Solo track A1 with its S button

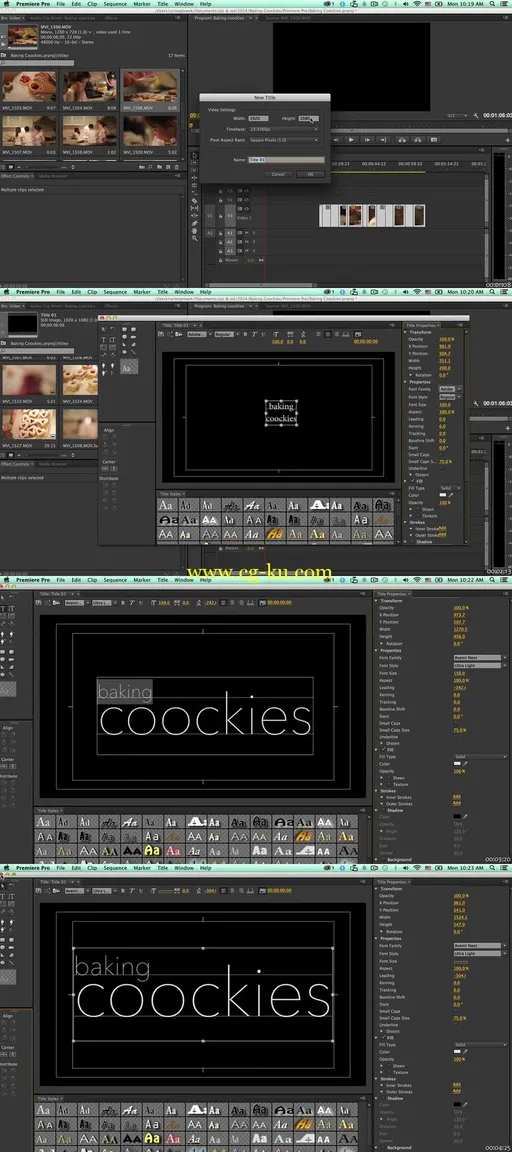point(254,233)
